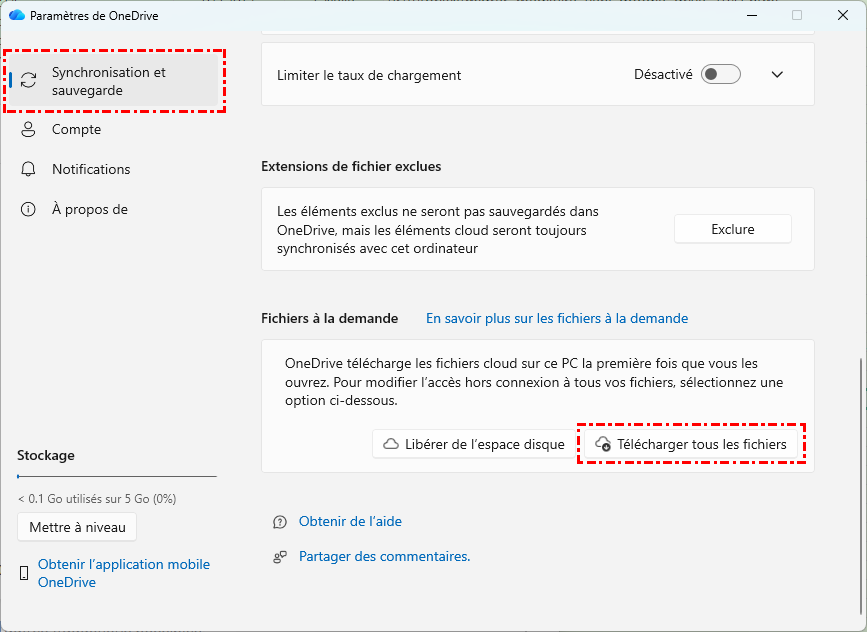This screenshot has height=632, width=867.
Task: Open the Notifications section
Action: coord(91,169)
